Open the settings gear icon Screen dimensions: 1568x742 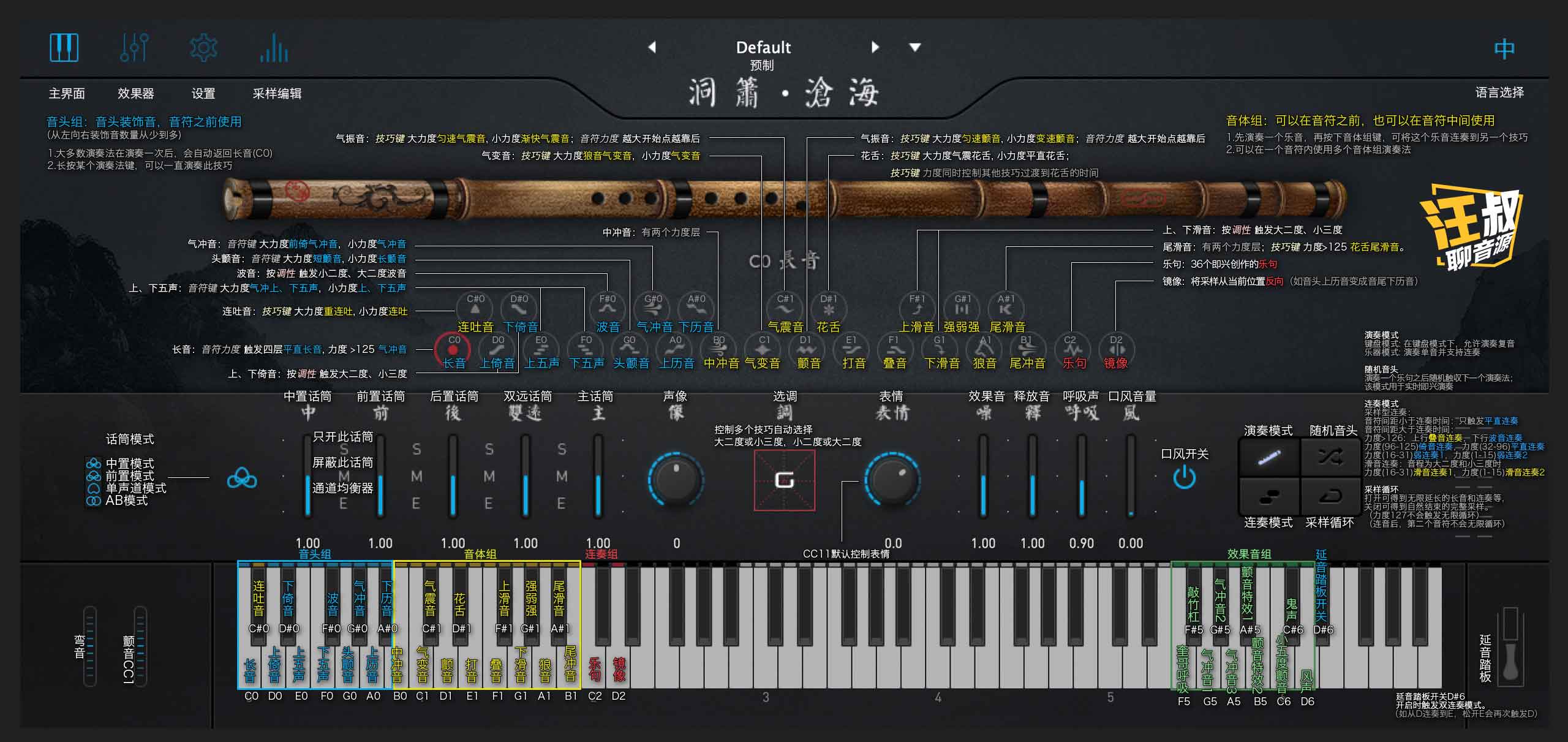203,47
